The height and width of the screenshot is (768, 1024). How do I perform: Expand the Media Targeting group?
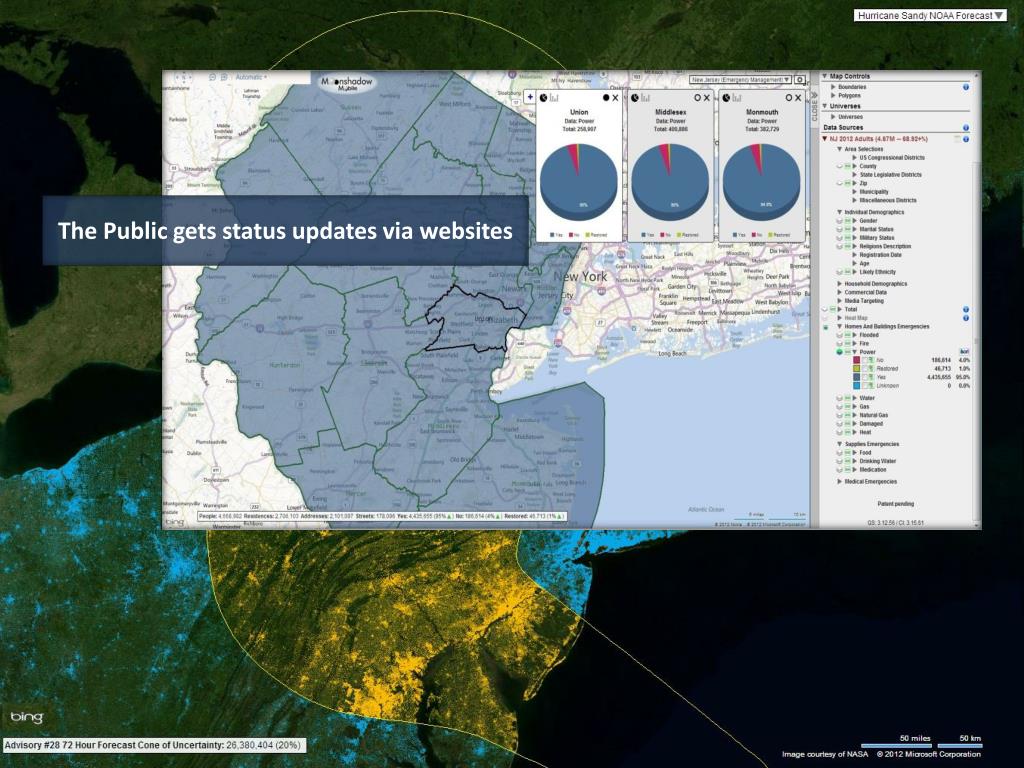[x=840, y=301]
